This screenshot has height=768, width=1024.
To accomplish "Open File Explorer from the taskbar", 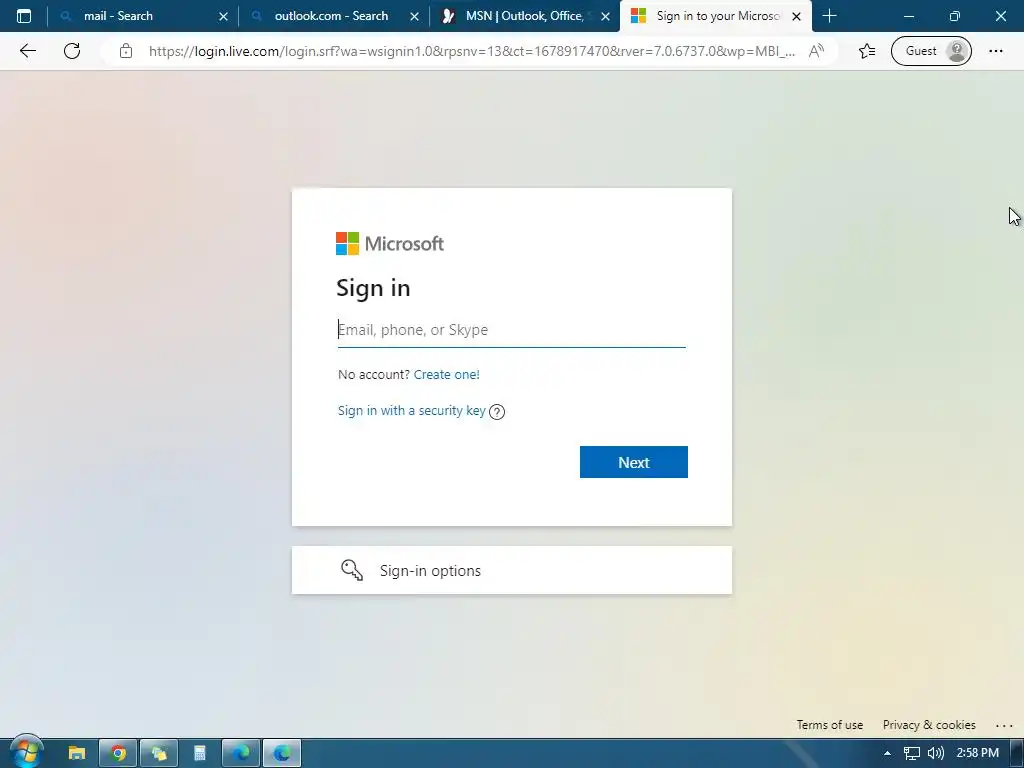I will pyautogui.click(x=76, y=753).
